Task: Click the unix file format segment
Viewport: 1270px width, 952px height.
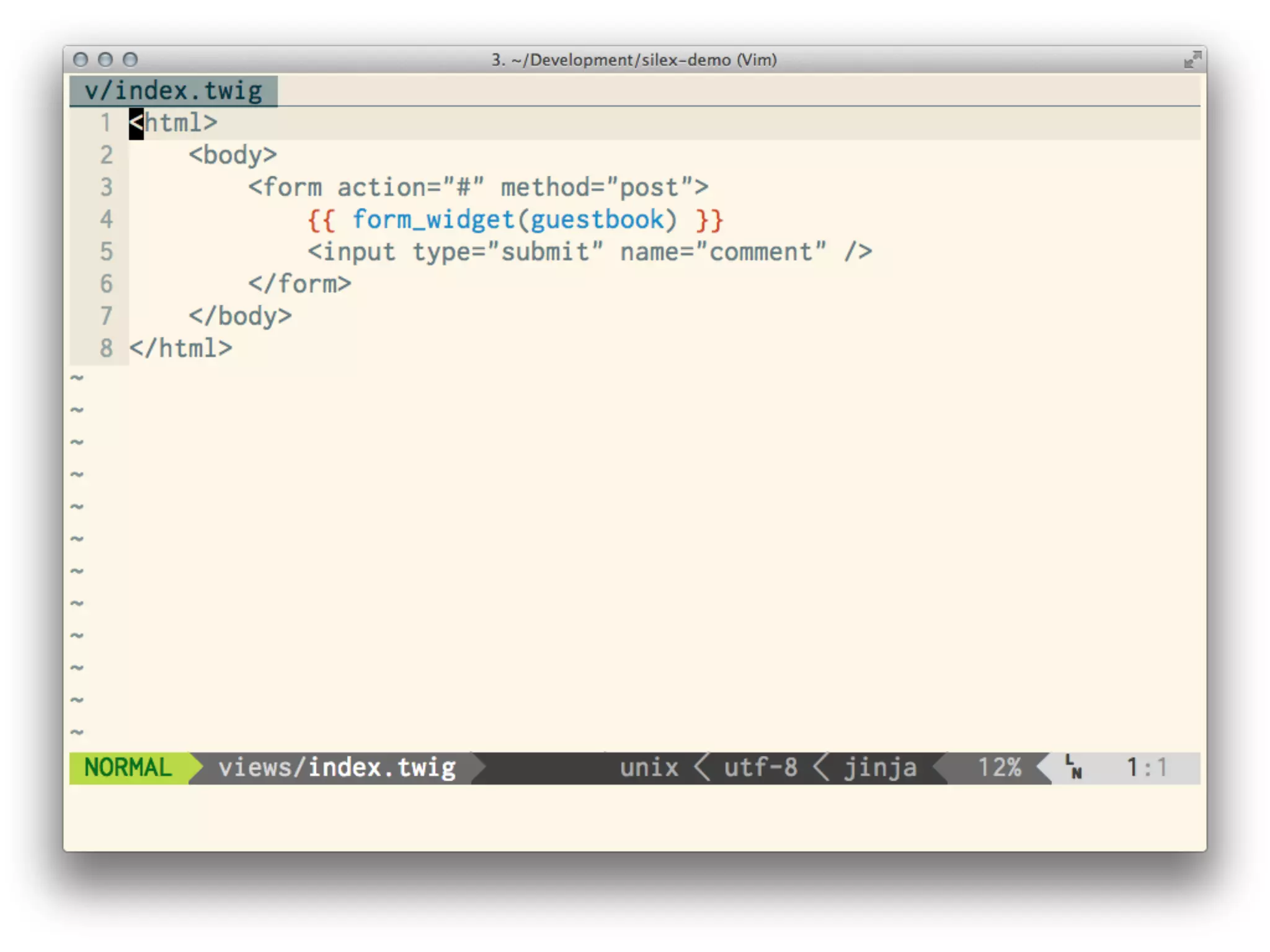Action: click(649, 767)
